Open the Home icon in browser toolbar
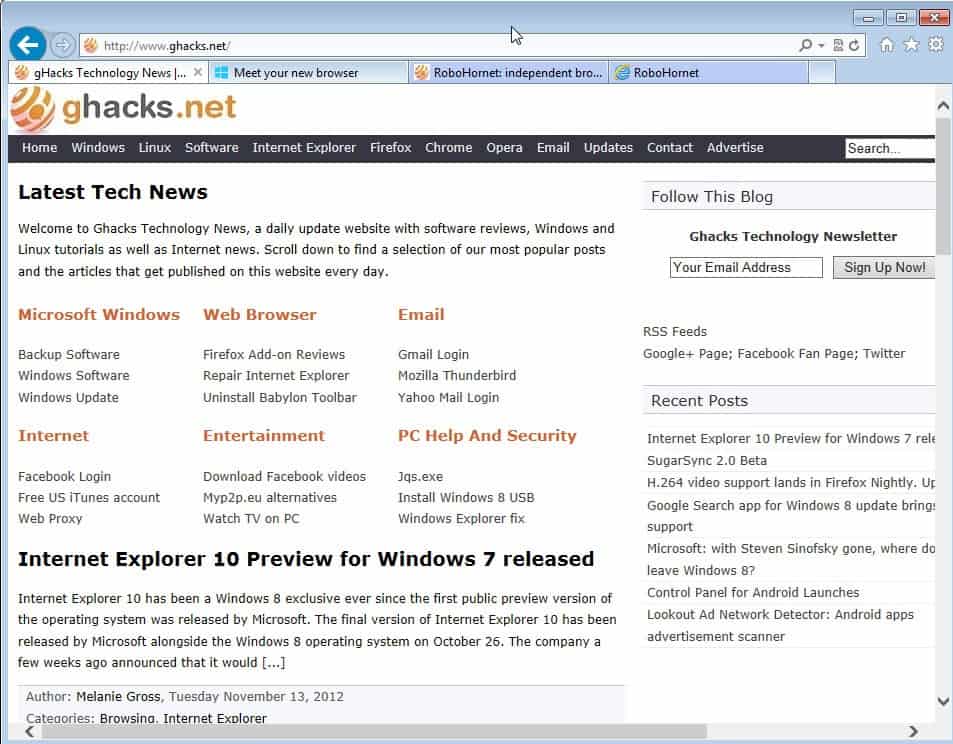Screen dimensions: 953x744 click(887, 45)
